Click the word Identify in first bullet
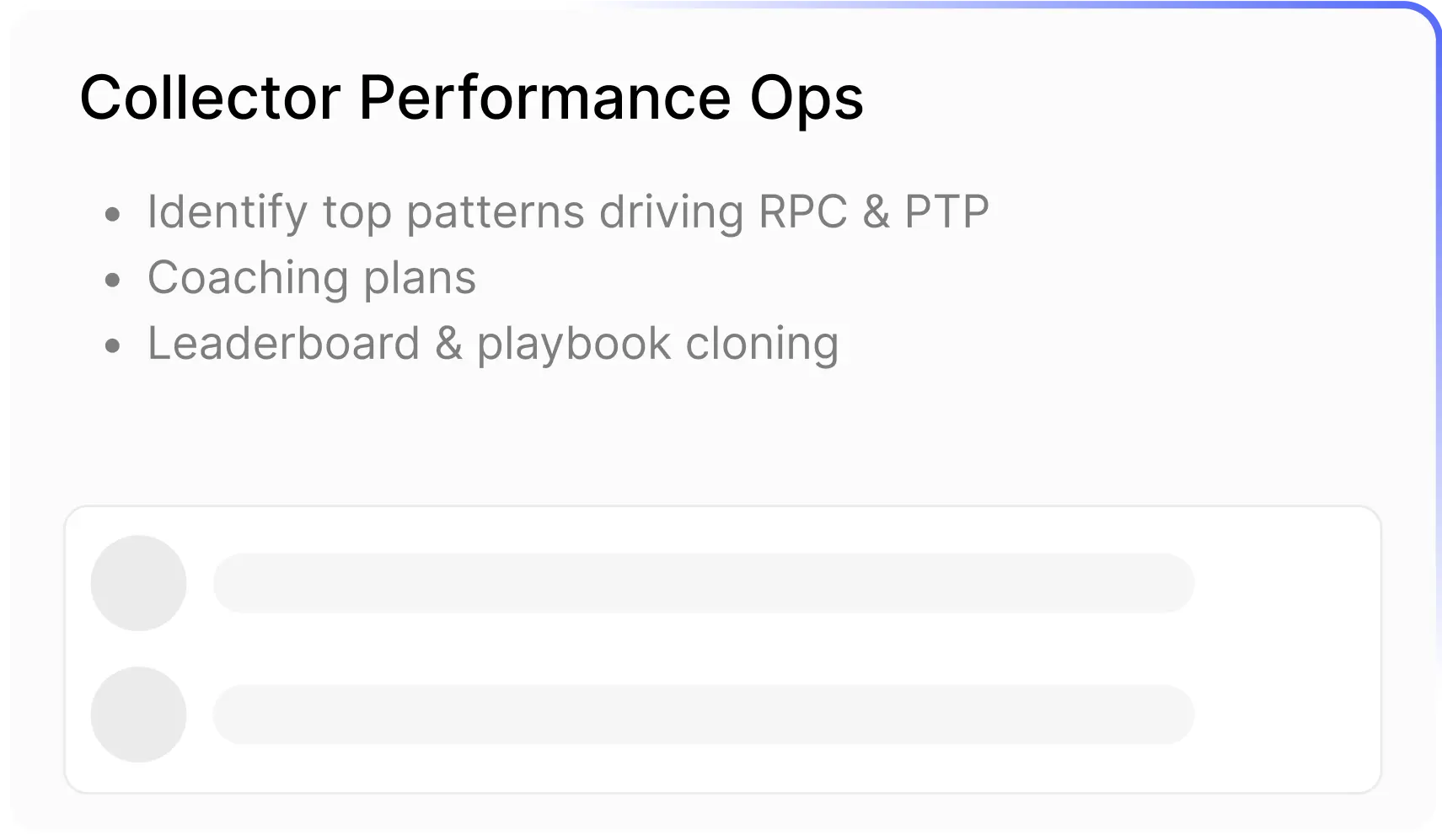1442x840 pixels. click(x=227, y=211)
